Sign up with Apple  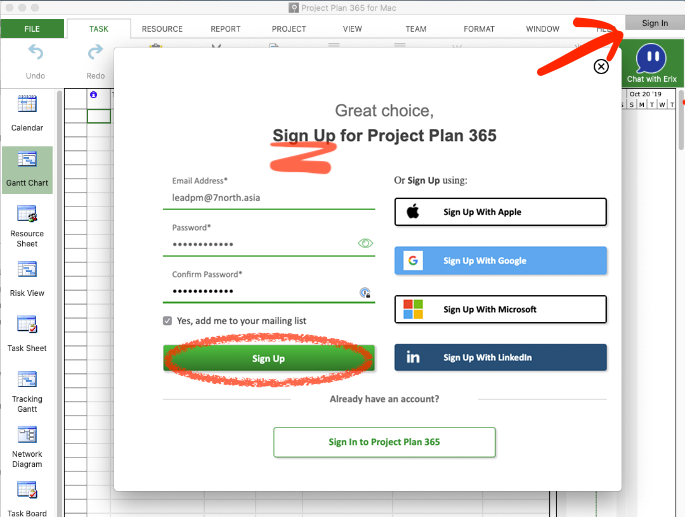[501, 212]
